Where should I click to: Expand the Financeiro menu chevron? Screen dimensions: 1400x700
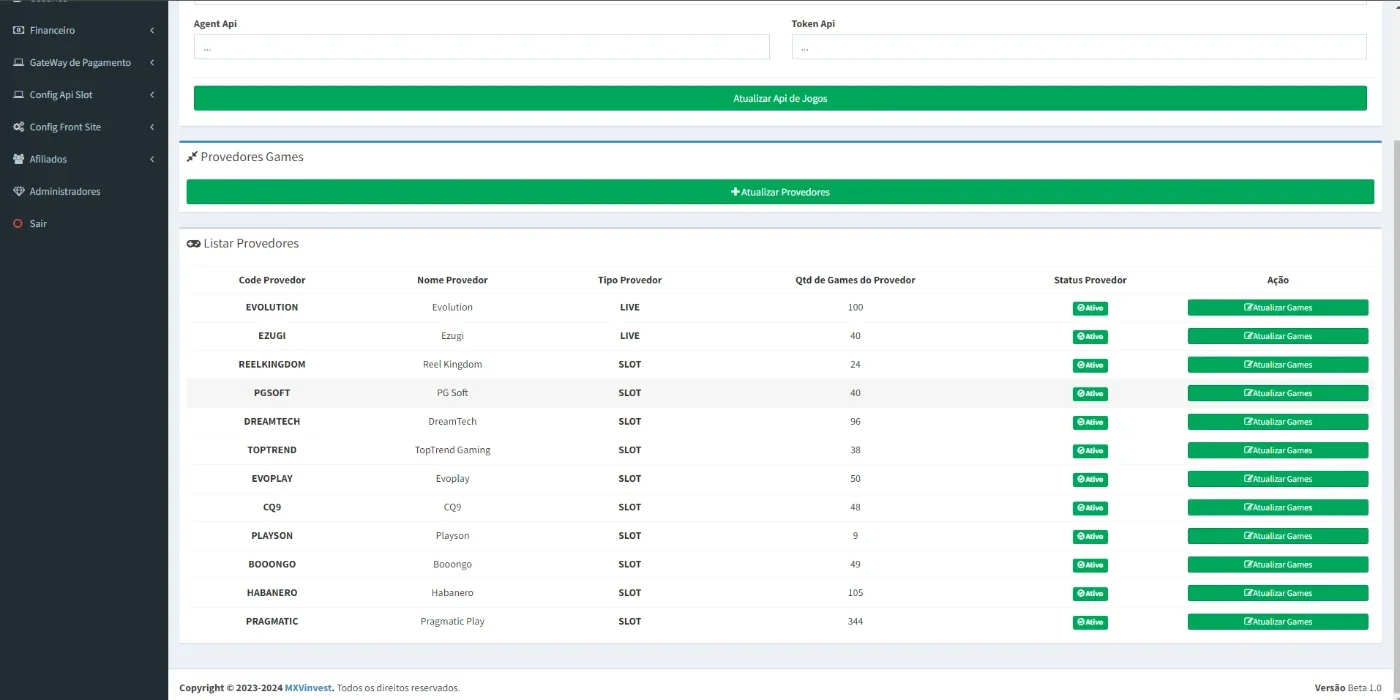pyautogui.click(x=152, y=31)
